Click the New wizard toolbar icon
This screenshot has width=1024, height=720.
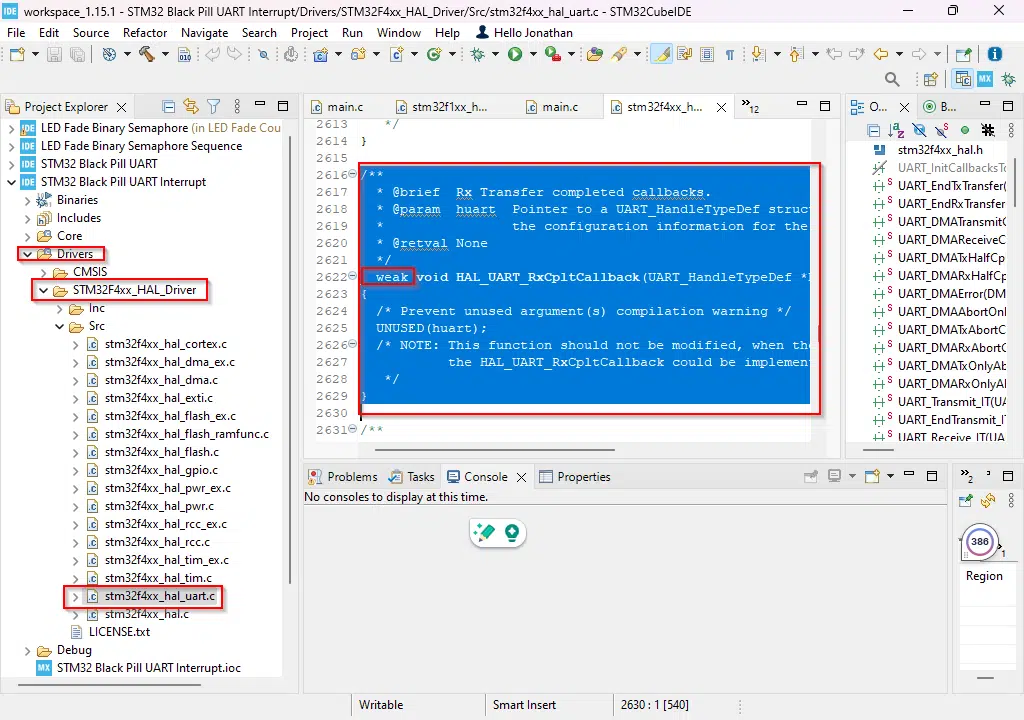coord(18,54)
